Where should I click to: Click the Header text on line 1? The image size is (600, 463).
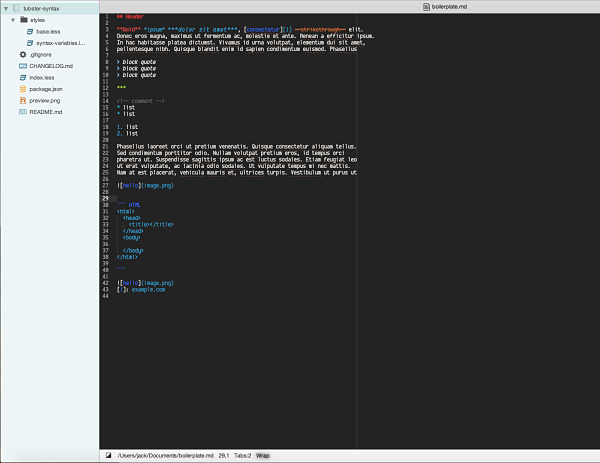pos(134,16)
